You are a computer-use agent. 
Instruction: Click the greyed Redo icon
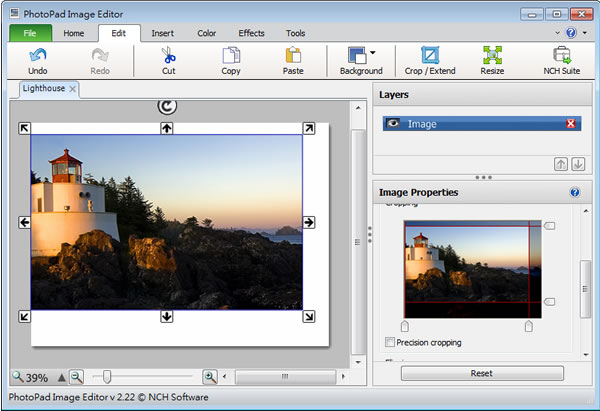(100, 55)
